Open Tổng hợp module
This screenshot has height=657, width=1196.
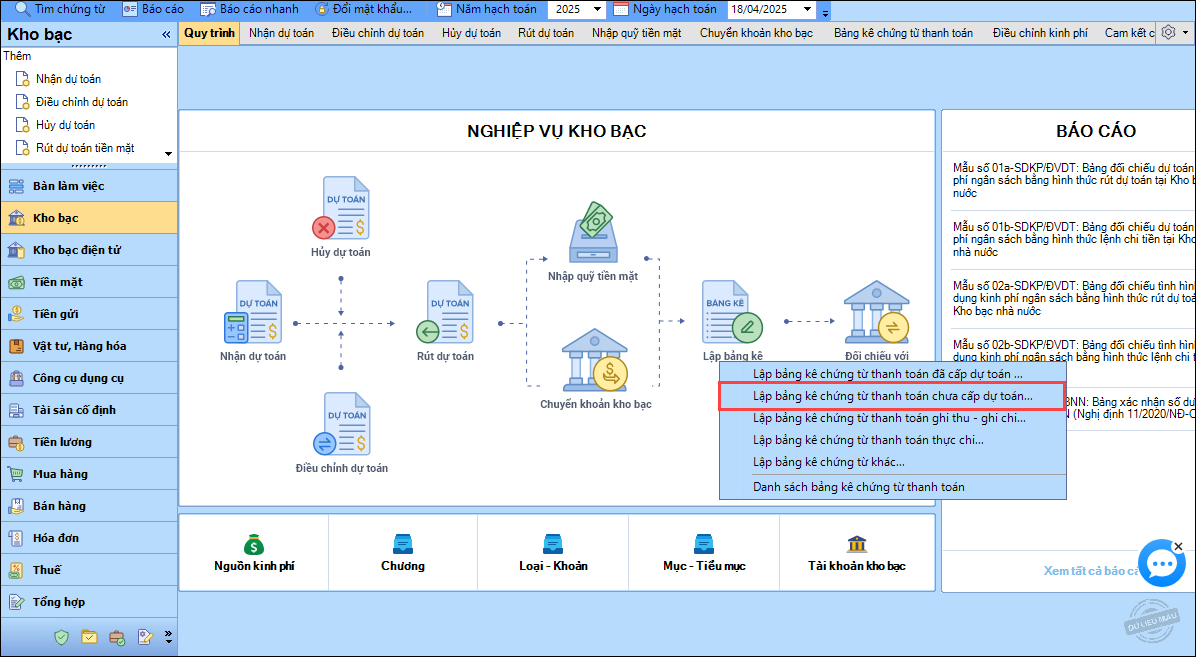pos(88,602)
